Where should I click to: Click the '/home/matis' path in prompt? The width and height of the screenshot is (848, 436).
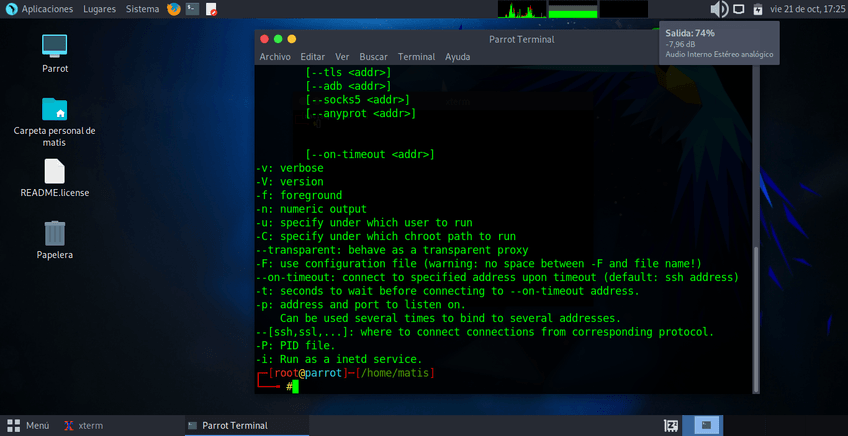click(x=395, y=373)
